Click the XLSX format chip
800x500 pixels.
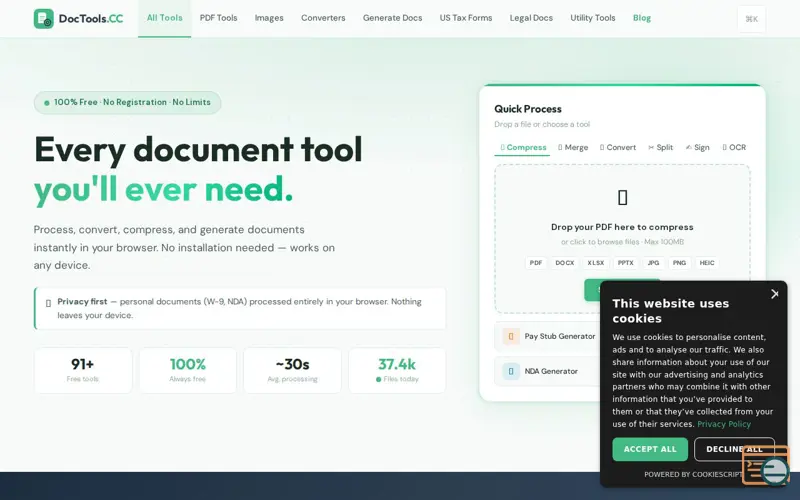[595, 263]
